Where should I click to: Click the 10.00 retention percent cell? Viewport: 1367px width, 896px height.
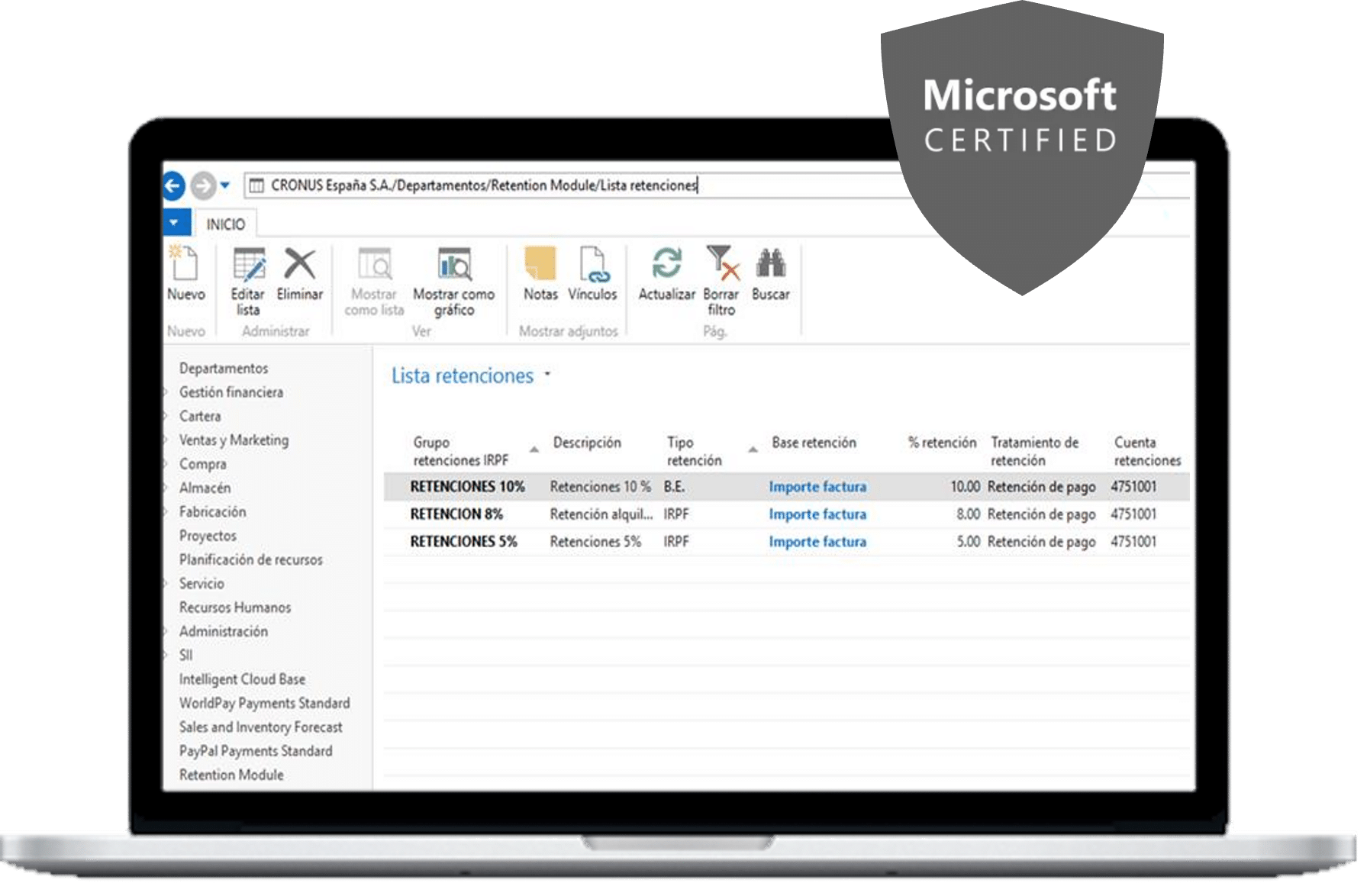pyautogui.click(x=965, y=487)
